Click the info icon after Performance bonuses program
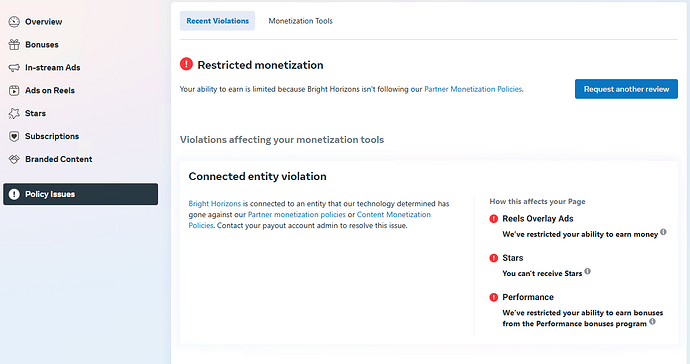Viewport: 690px width, 364px height. coord(652,321)
